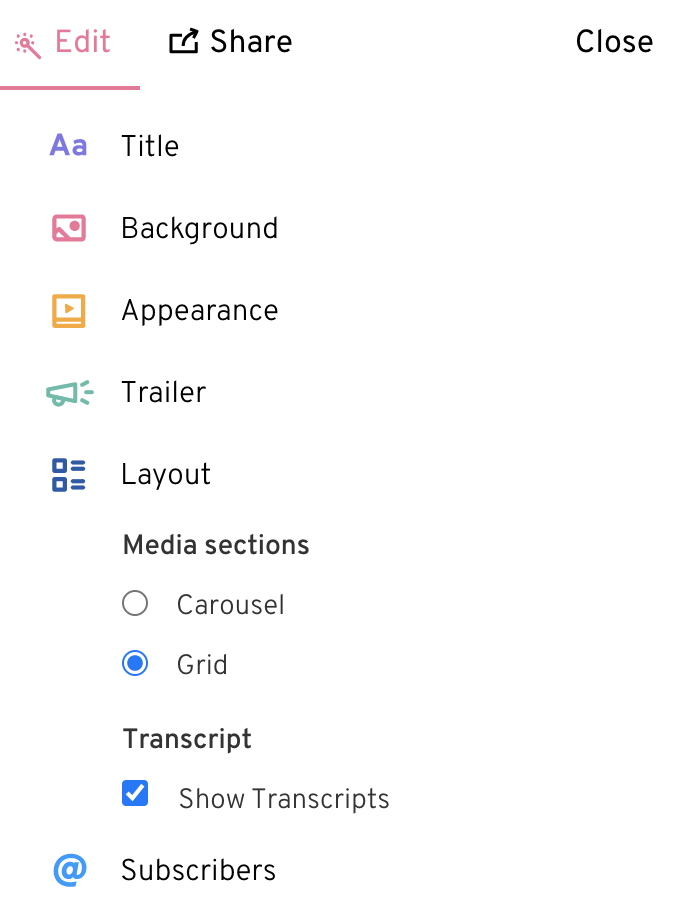The height and width of the screenshot is (918, 684).
Task: Click the Share arrow icon
Action: [184, 41]
